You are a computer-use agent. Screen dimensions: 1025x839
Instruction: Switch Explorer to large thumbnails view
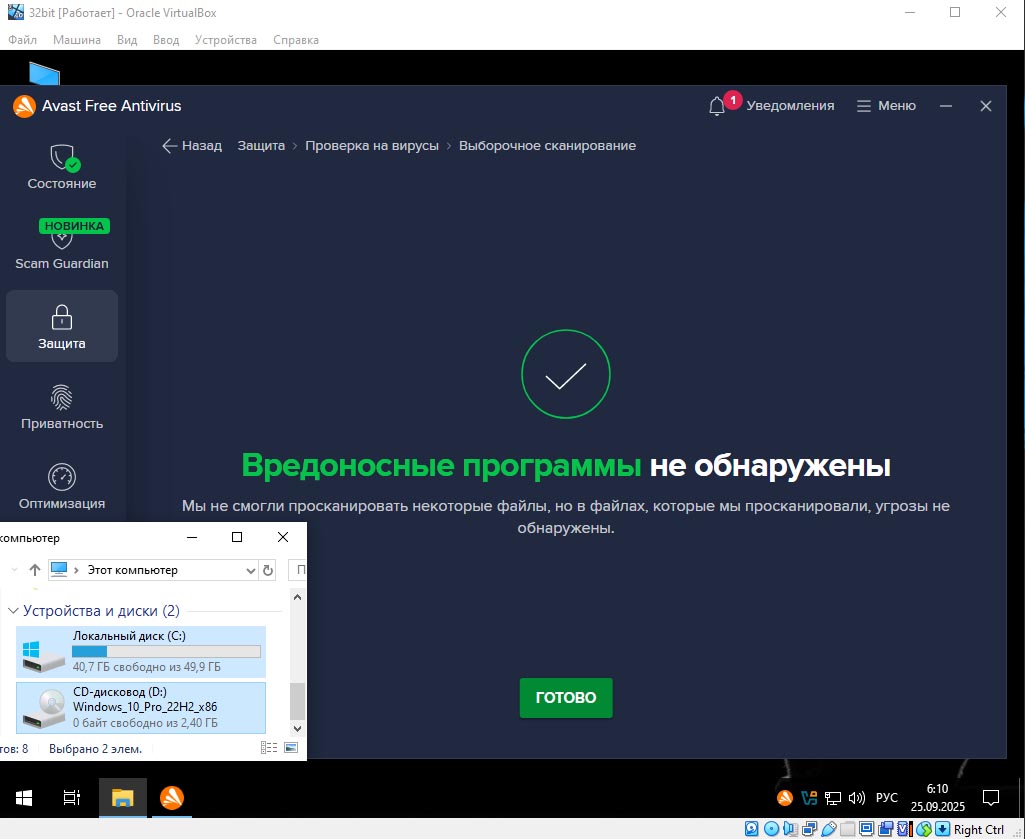(x=291, y=748)
